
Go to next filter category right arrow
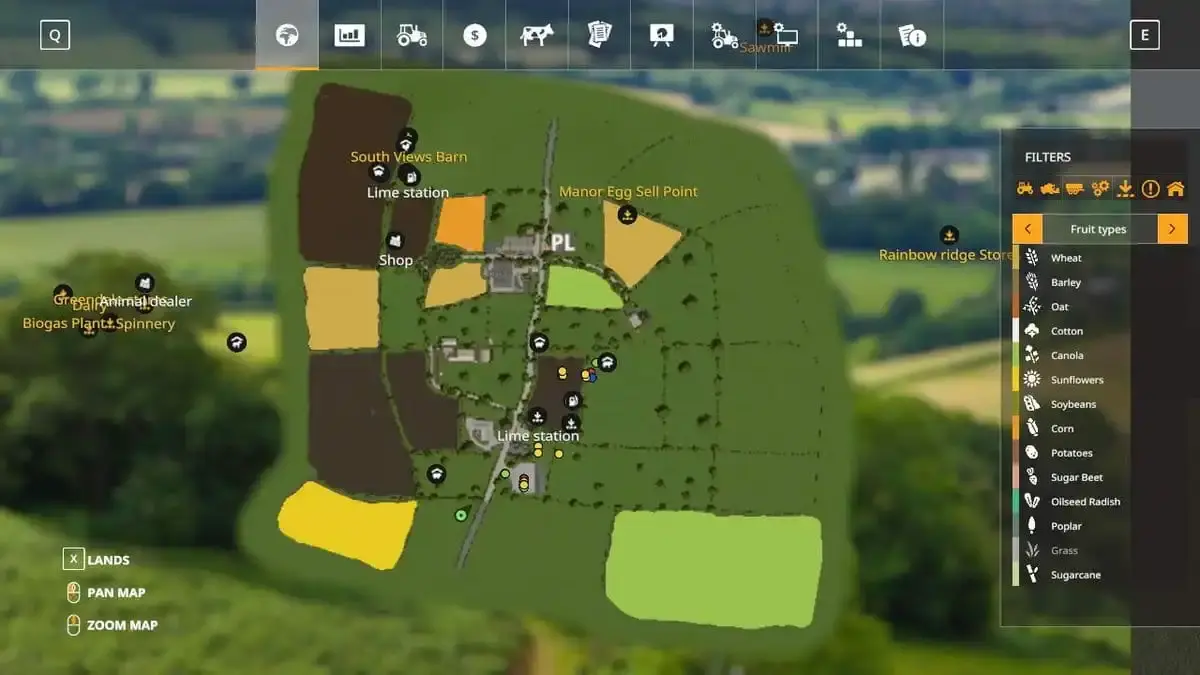coord(1173,229)
